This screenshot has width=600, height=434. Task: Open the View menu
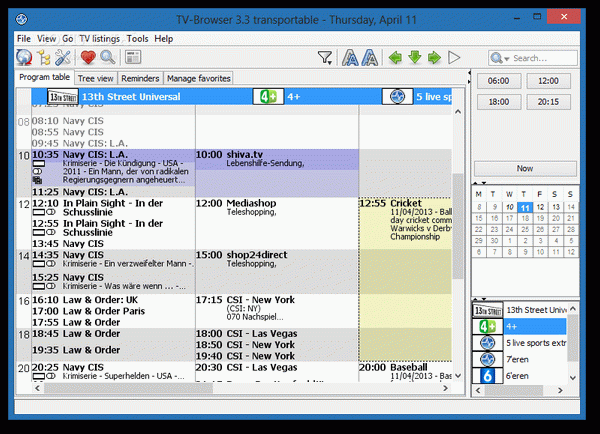pyautogui.click(x=46, y=39)
